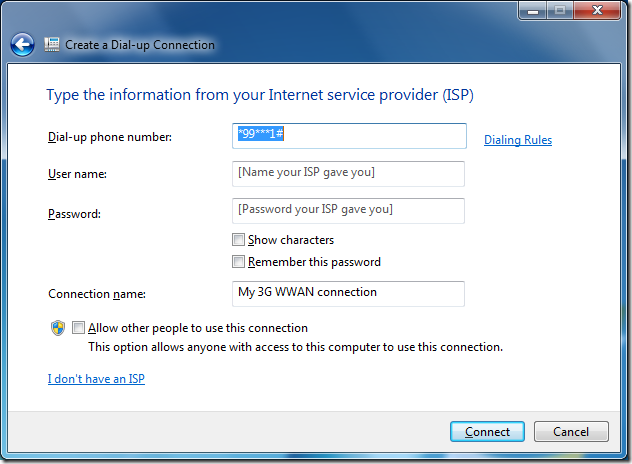632x464 pixels.
Task: Click the blue back arrow button
Action: point(23,44)
